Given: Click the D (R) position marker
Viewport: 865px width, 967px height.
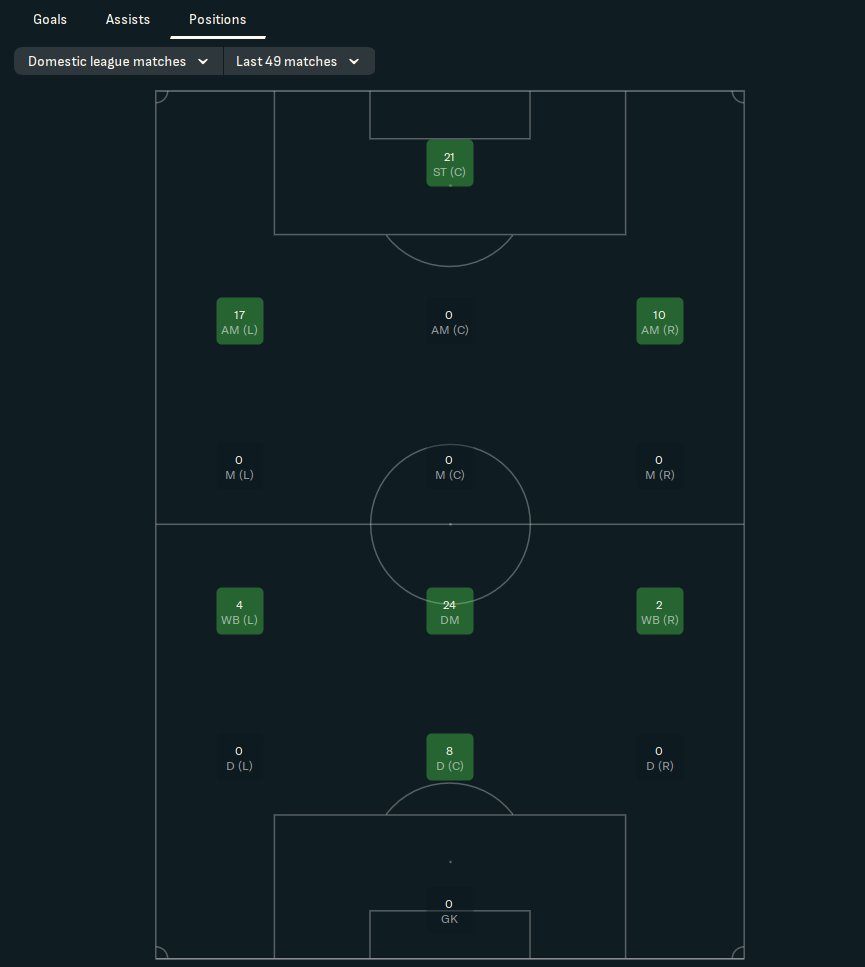Looking at the screenshot, I should 660,757.
